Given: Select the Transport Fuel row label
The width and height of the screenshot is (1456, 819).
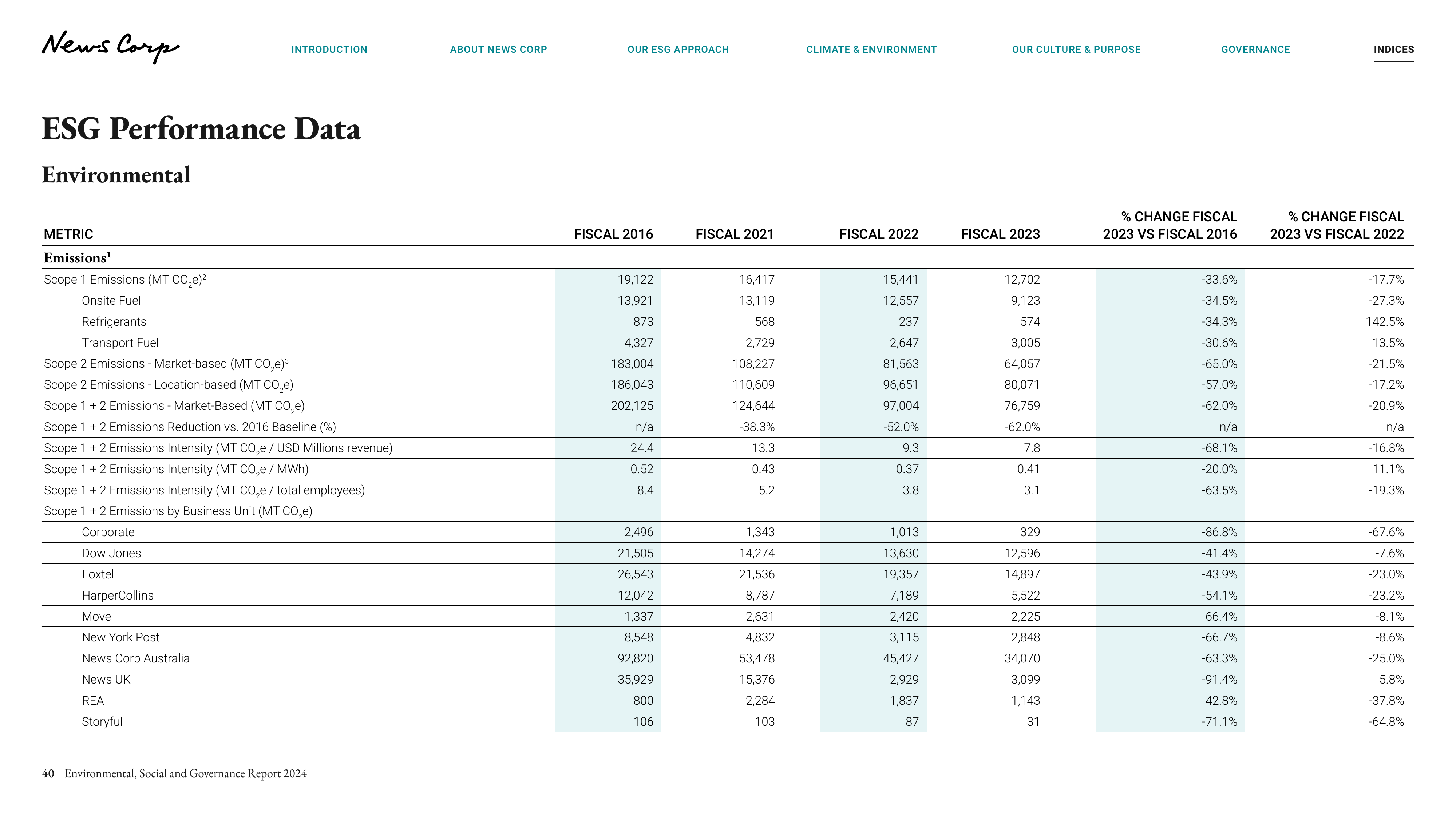Looking at the screenshot, I should click(120, 343).
